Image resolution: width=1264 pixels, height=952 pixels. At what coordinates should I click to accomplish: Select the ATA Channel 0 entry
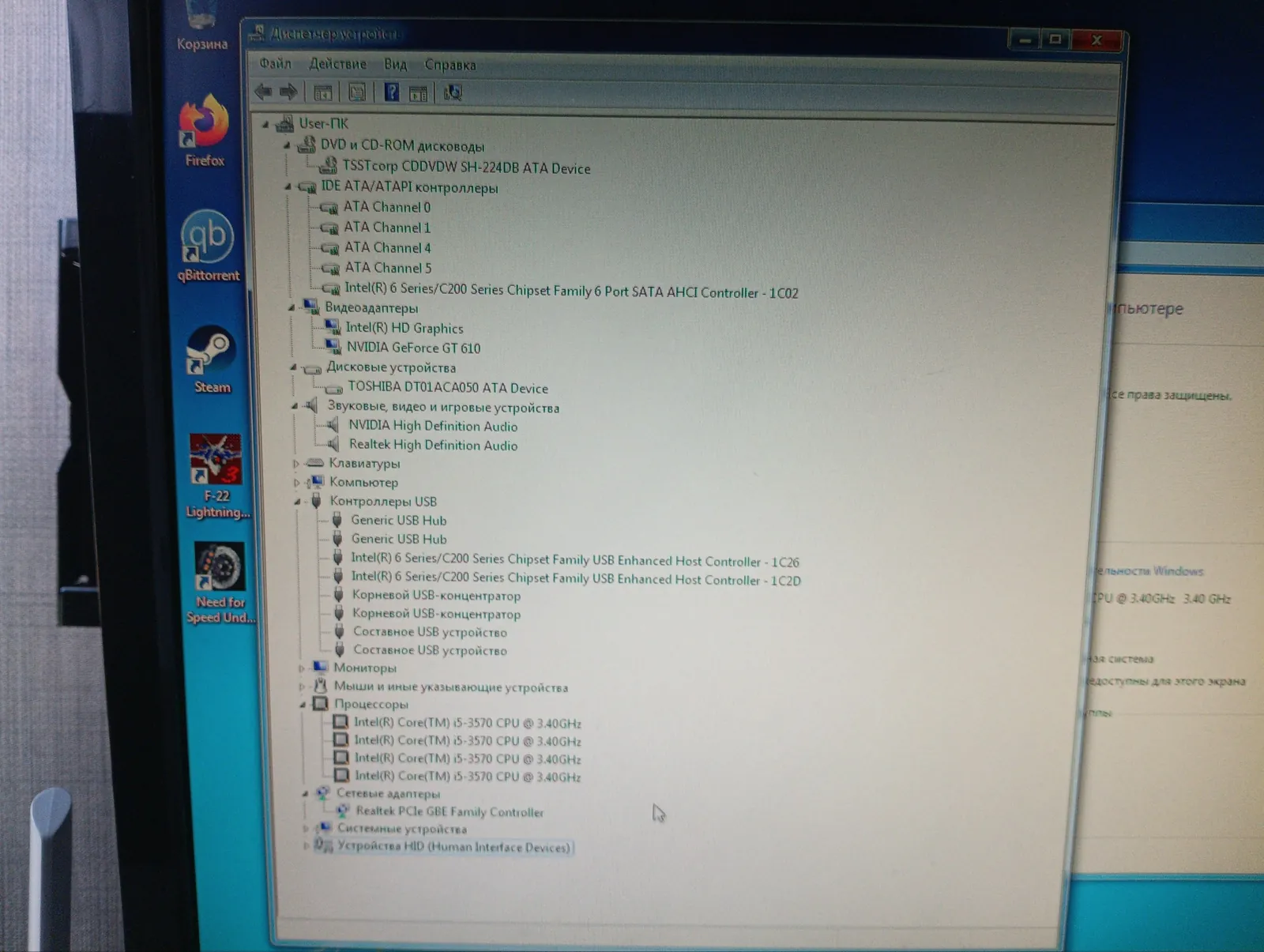pyautogui.click(x=387, y=207)
